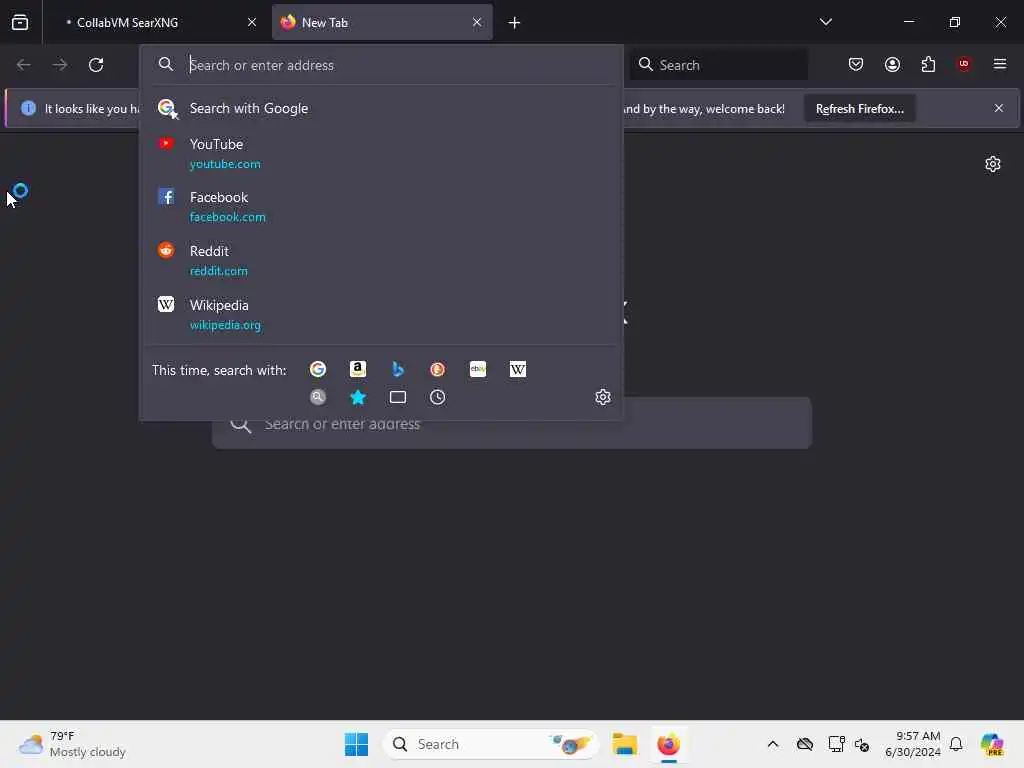Focus the new tab page search field
Image resolution: width=1024 pixels, height=768 pixels.
pos(511,424)
